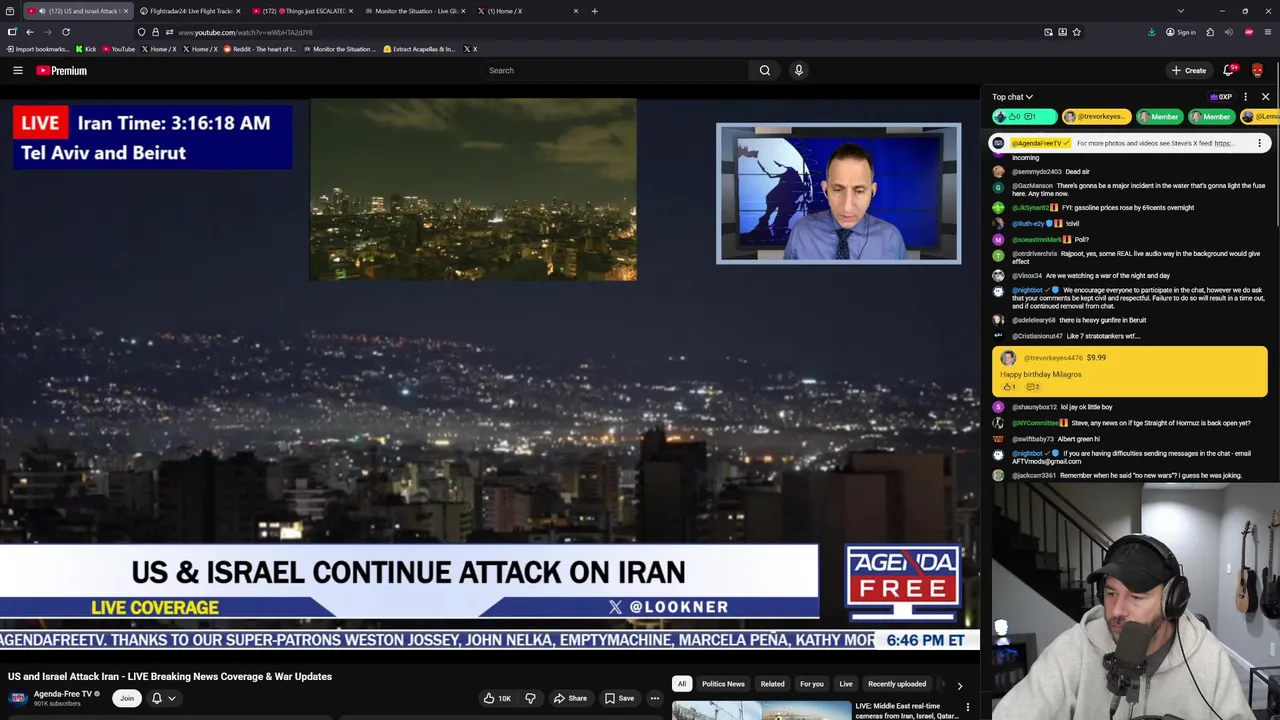Click the padlock site info icon

point(155,32)
